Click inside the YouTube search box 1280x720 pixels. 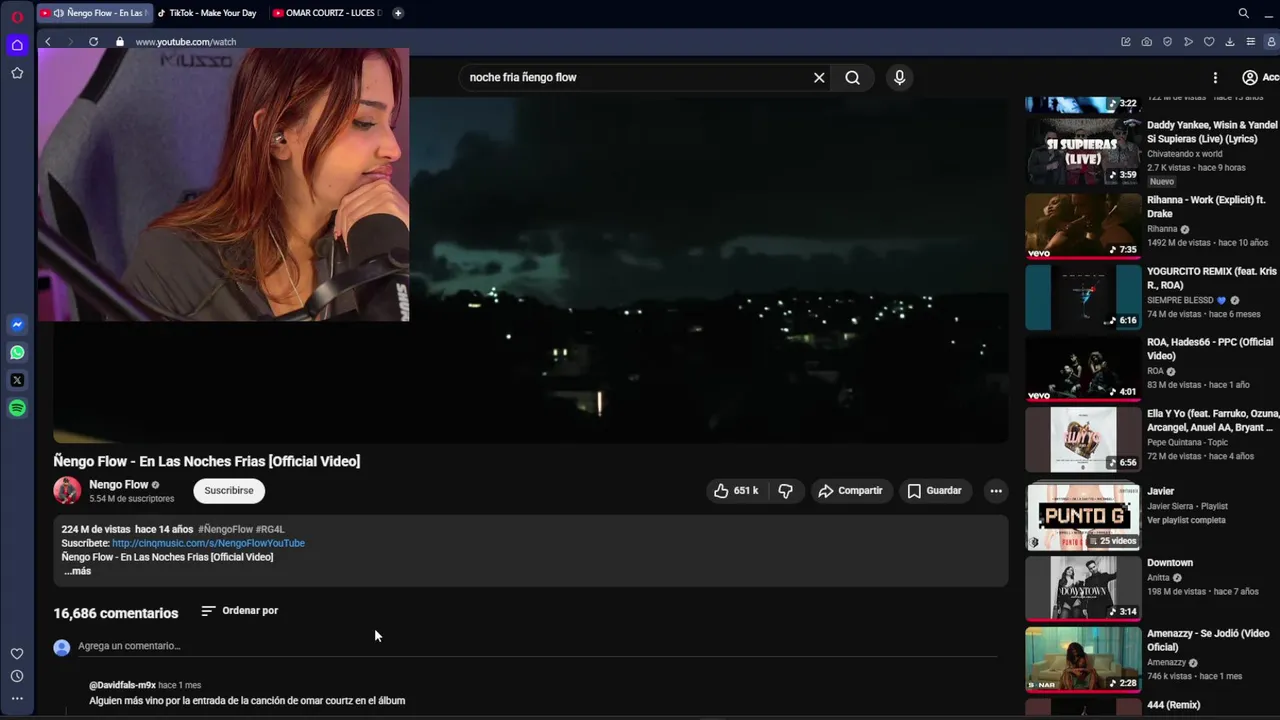tap(635, 77)
